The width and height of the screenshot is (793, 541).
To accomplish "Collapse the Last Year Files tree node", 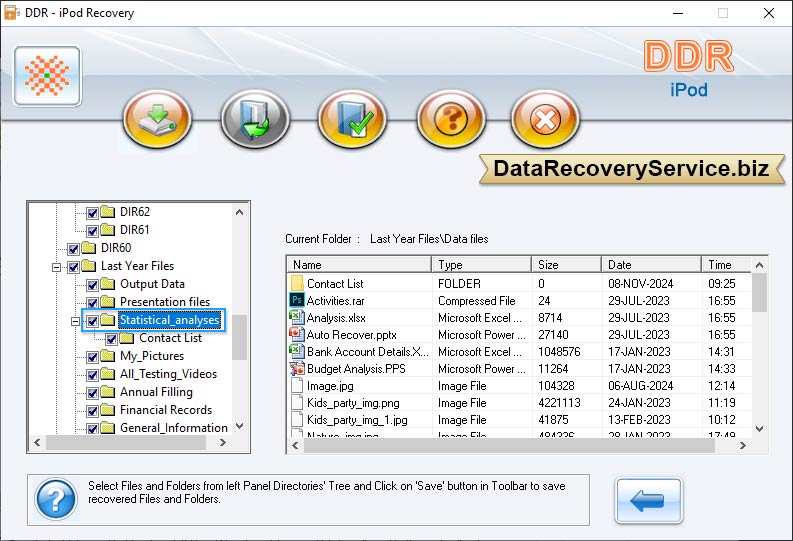I will point(57,267).
